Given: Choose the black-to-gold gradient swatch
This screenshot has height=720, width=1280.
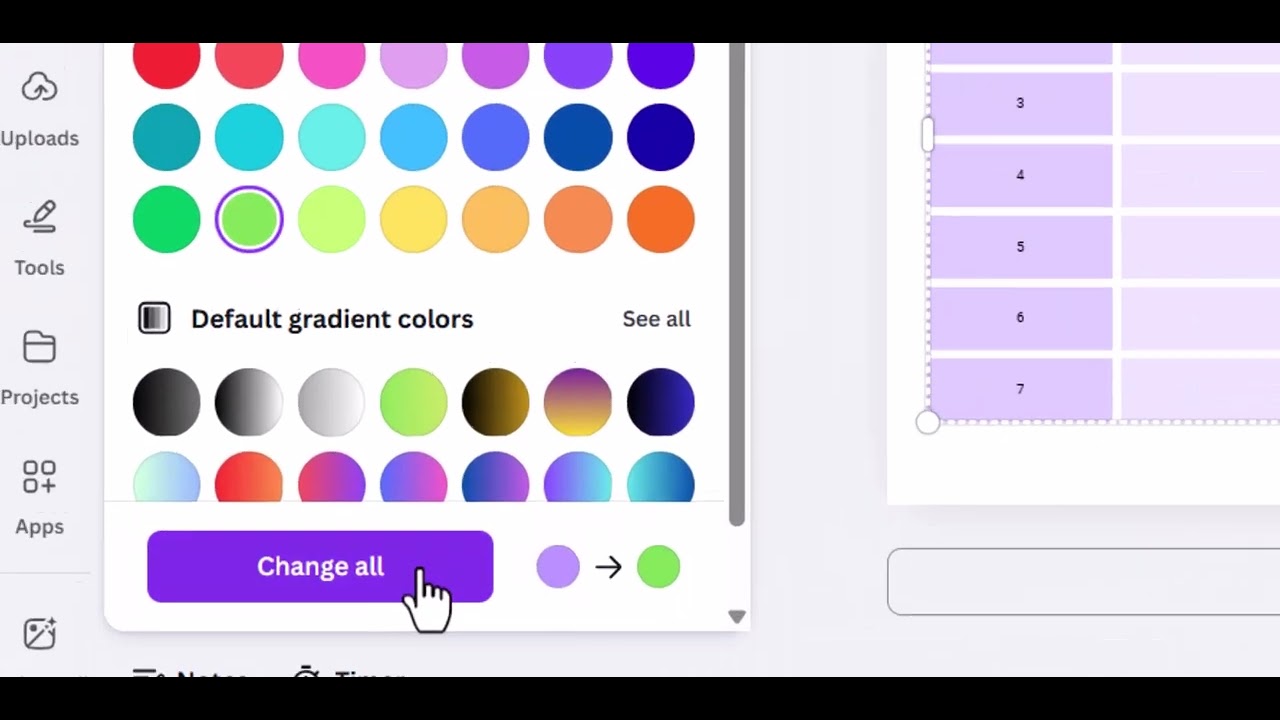Looking at the screenshot, I should [x=496, y=402].
